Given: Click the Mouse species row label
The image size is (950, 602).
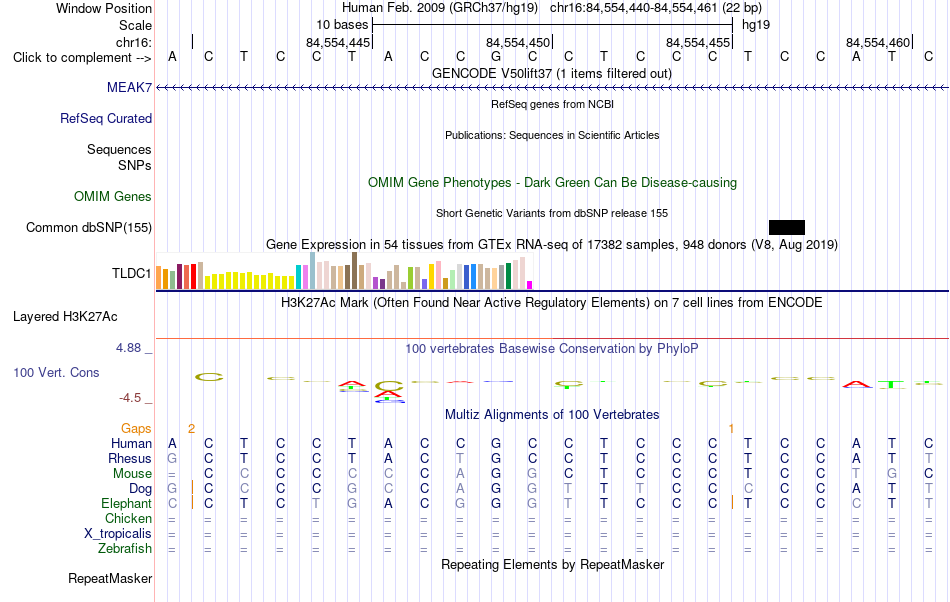Looking at the screenshot, I should pyautogui.click(x=132, y=474).
